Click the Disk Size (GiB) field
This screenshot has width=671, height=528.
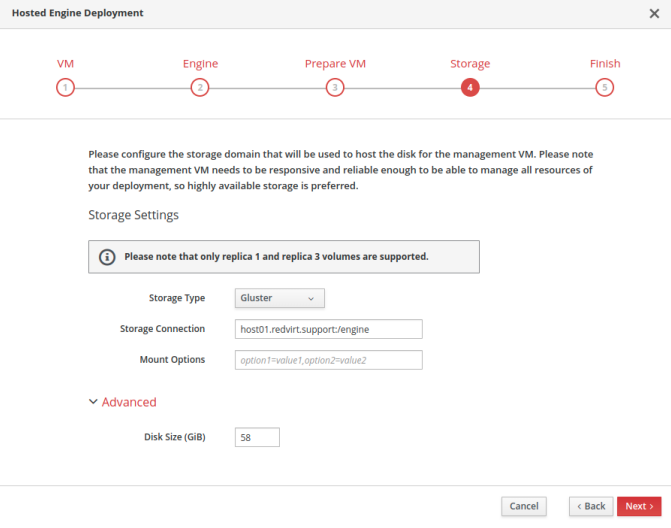pos(257,437)
